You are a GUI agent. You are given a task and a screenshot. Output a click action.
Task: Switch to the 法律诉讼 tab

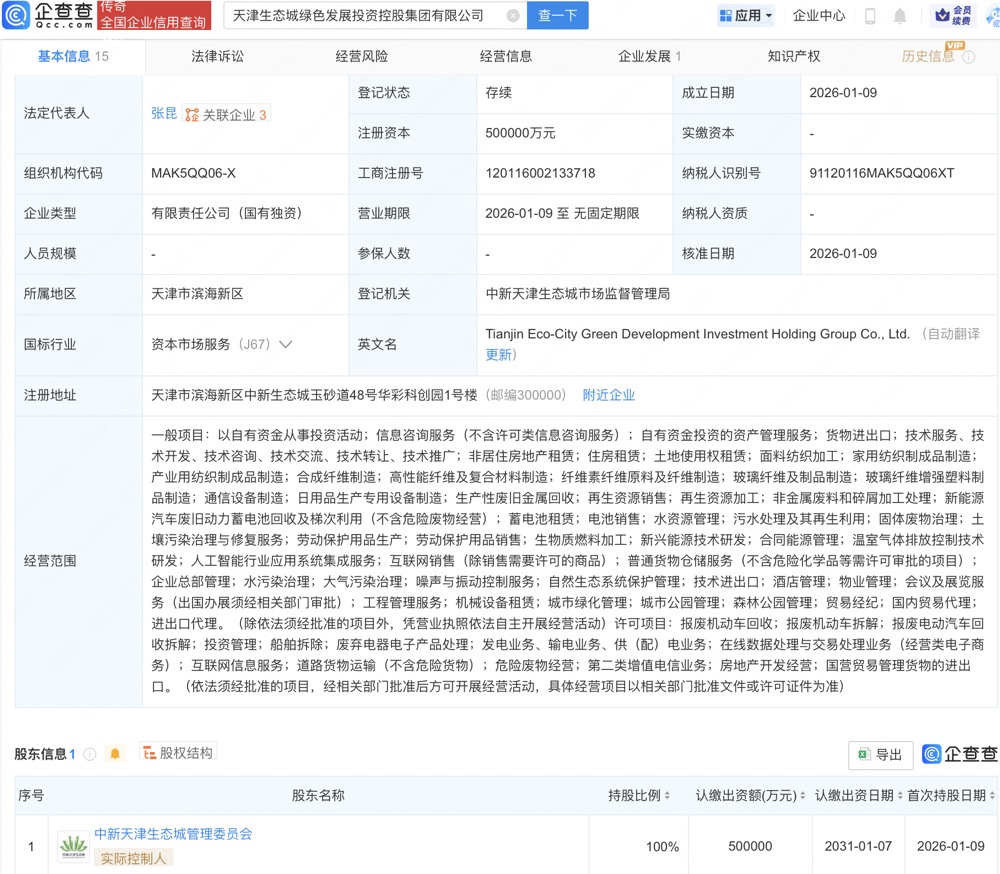click(217, 56)
